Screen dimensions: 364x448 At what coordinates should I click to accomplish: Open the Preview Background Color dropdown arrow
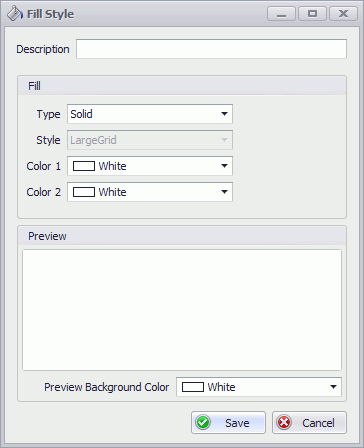pyautogui.click(x=333, y=387)
